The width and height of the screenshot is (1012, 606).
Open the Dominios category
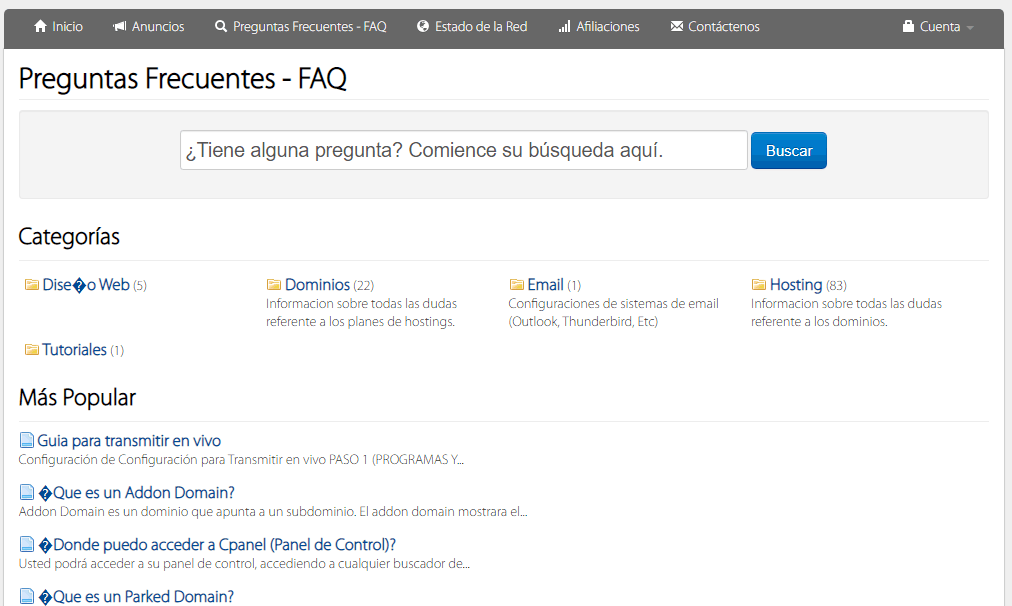(x=317, y=285)
